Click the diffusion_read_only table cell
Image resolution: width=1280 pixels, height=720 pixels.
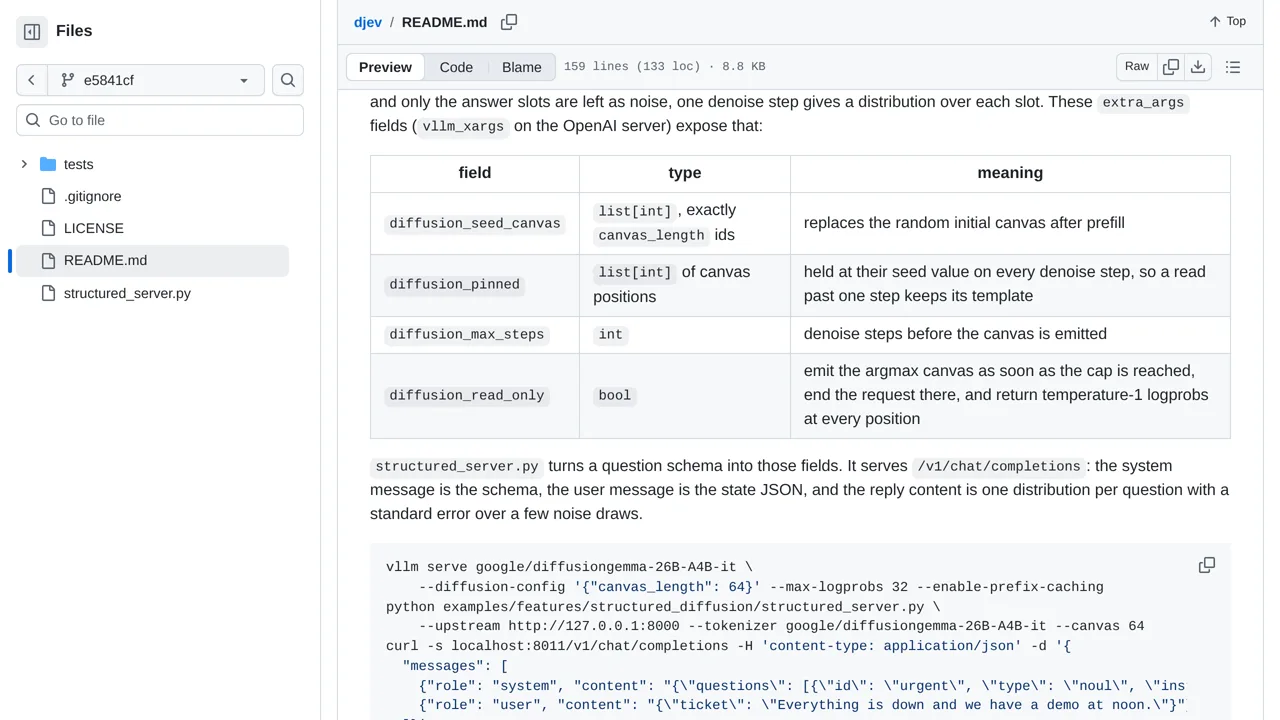475,395
